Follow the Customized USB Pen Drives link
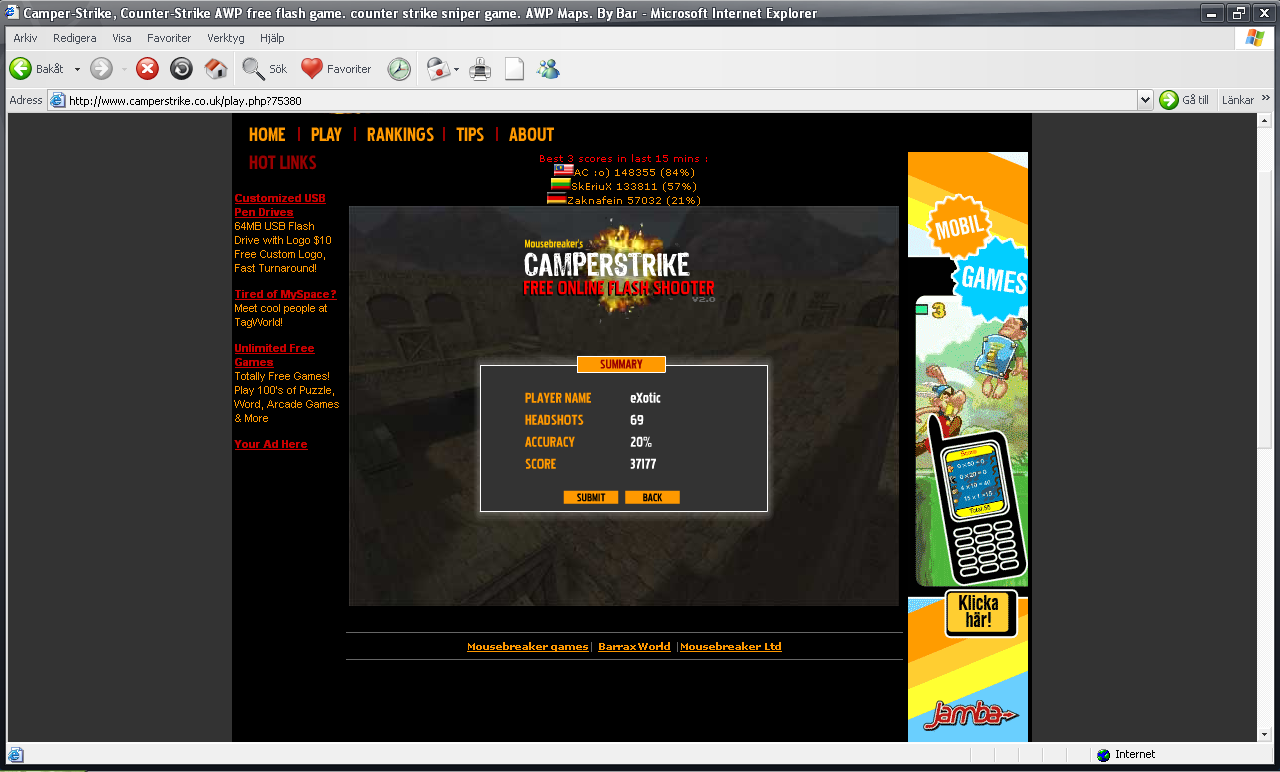 coord(280,205)
